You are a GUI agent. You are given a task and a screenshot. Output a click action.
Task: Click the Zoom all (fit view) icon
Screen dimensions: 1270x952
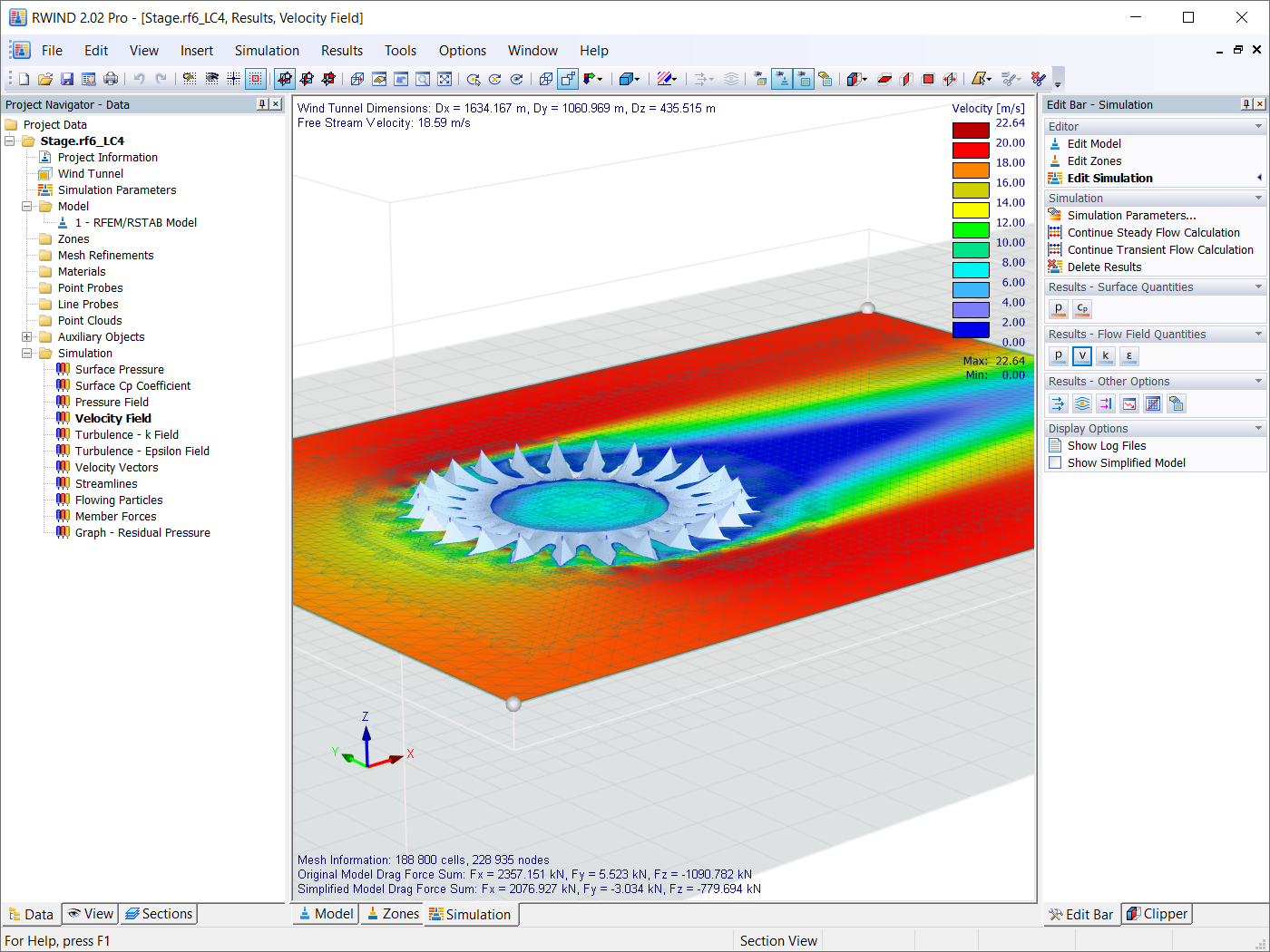coord(444,79)
